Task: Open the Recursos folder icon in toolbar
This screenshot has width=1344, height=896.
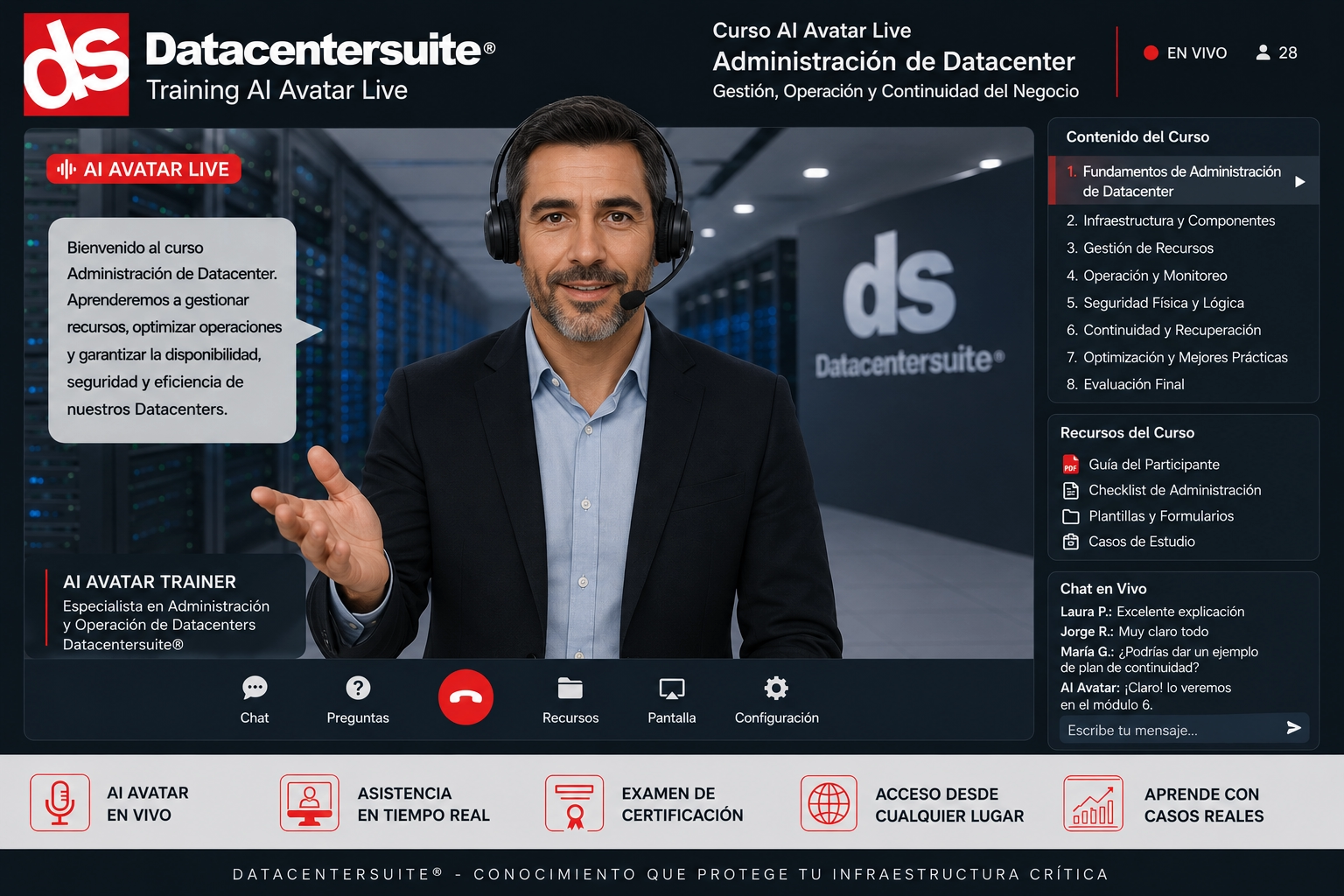Action: [570, 688]
